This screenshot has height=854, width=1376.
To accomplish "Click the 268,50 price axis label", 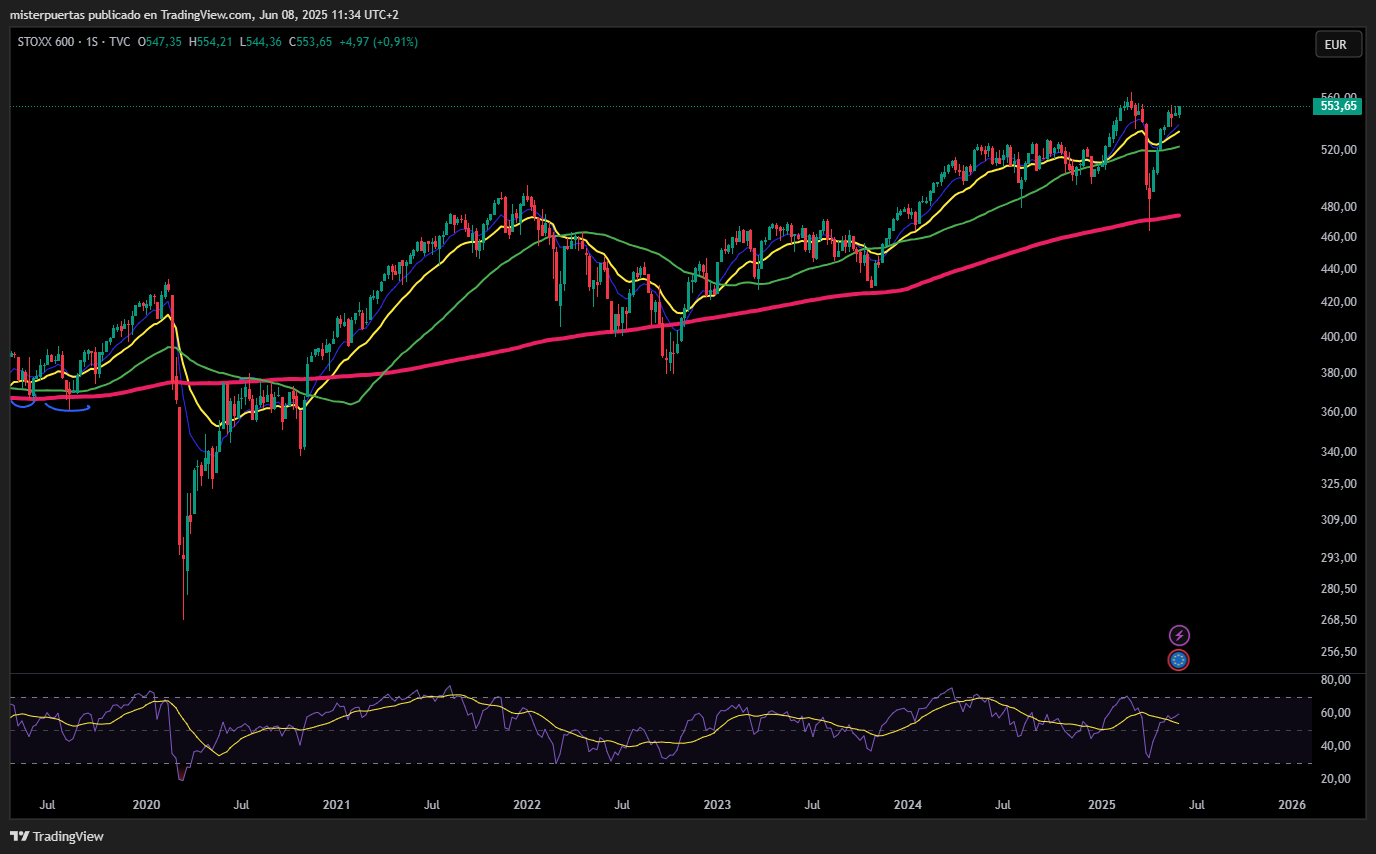I will point(1338,620).
